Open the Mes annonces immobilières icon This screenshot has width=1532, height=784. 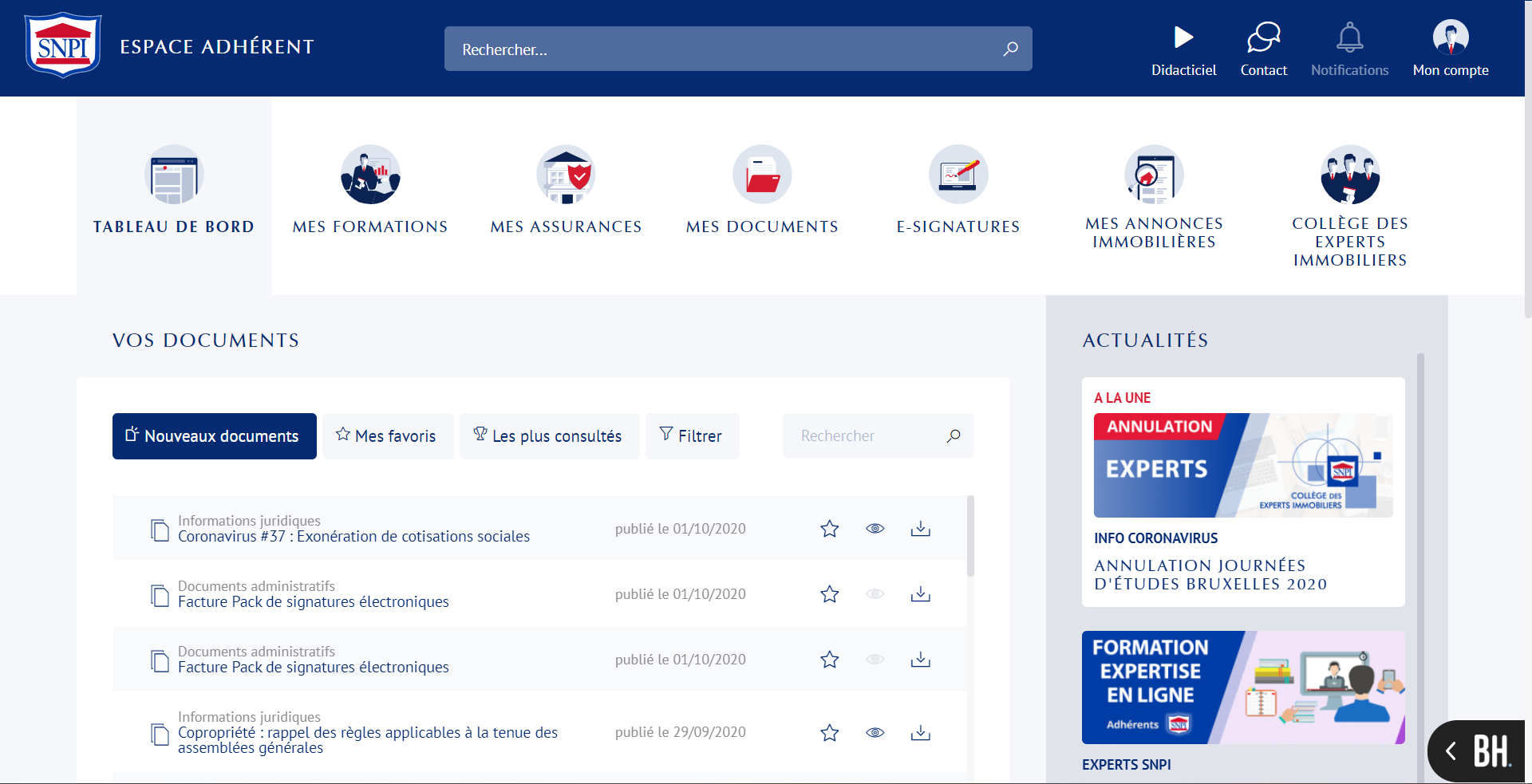pos(1154,175)
